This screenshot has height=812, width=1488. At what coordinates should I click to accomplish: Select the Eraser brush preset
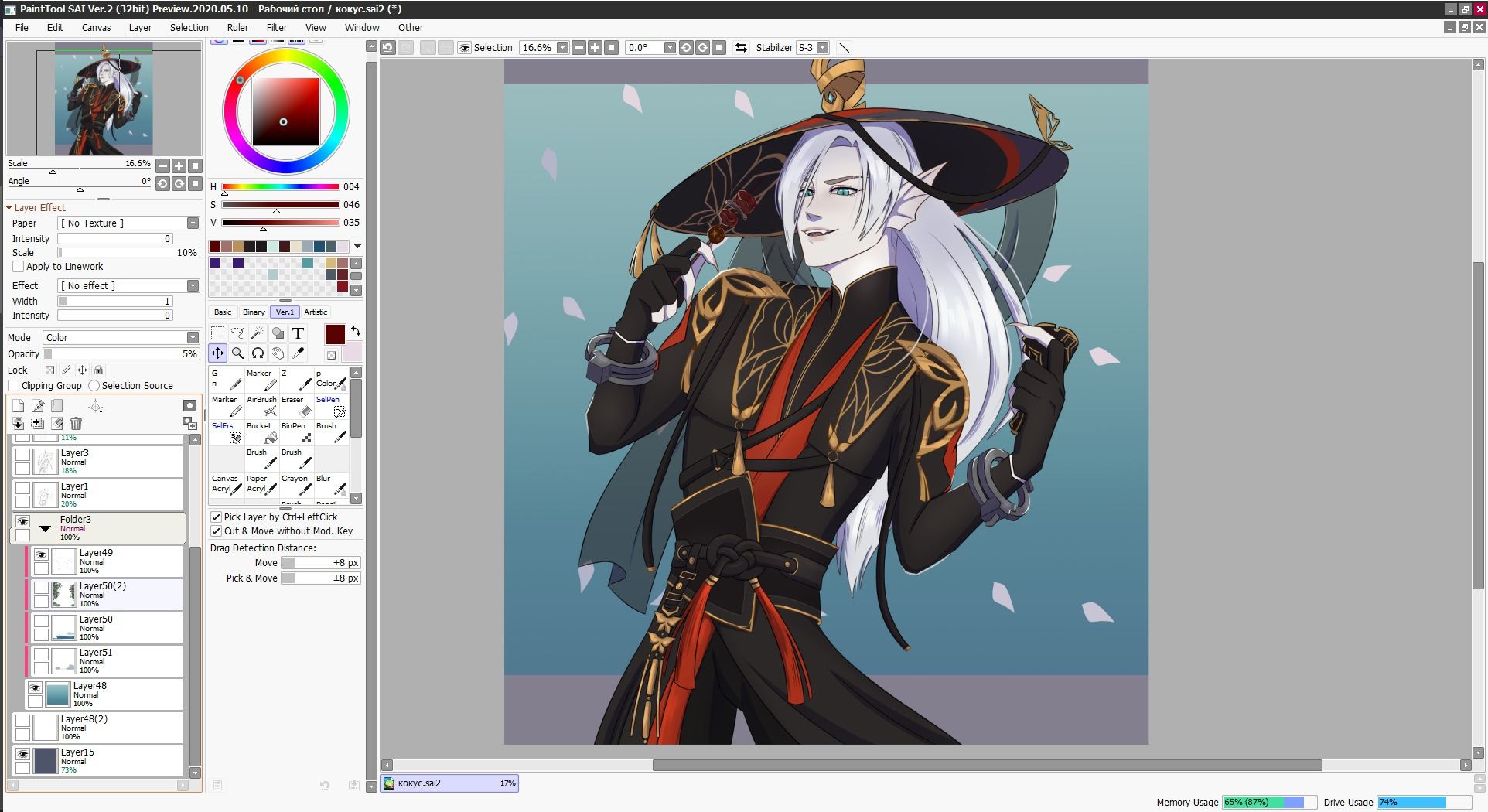click(297, 406)
